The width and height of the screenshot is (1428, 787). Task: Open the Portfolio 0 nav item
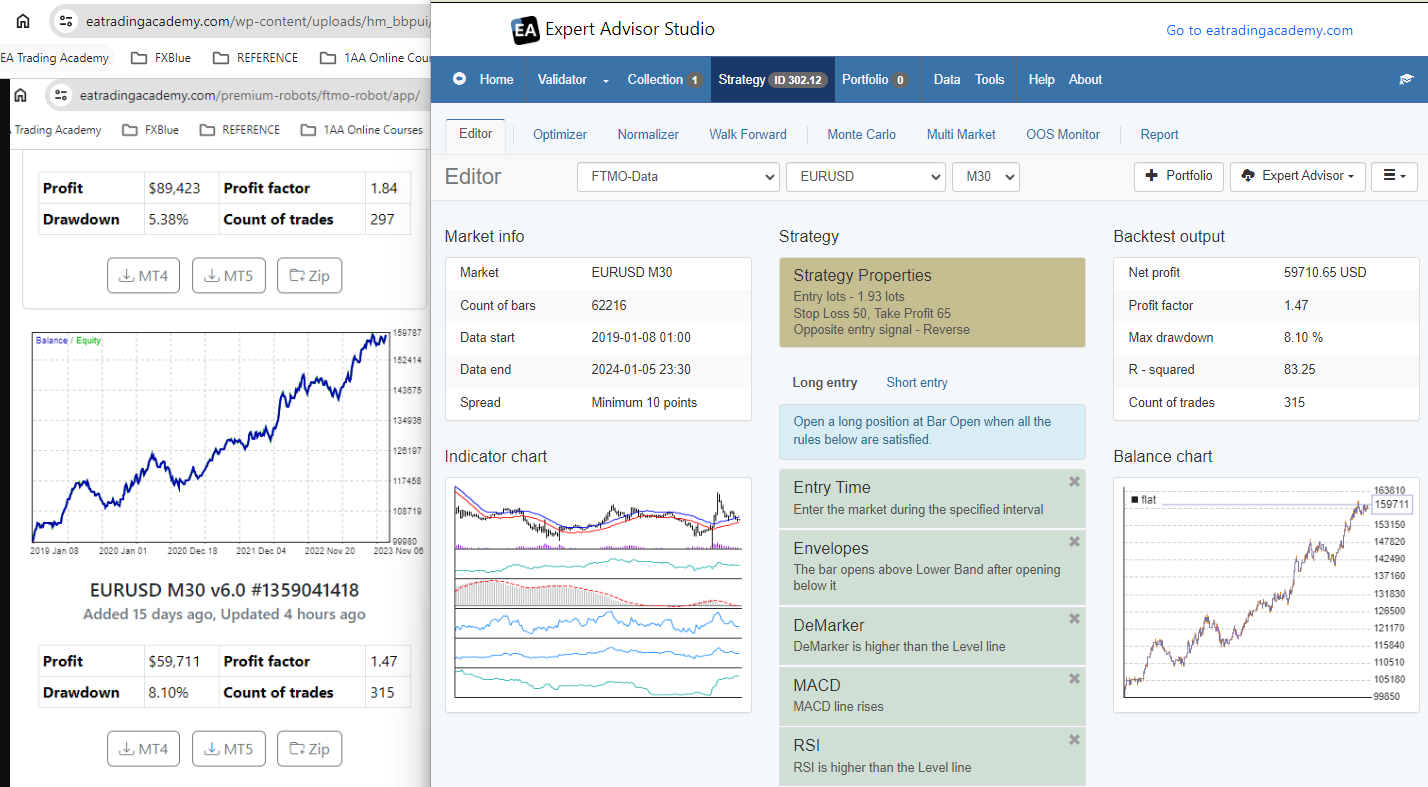[x=875, y=80]
